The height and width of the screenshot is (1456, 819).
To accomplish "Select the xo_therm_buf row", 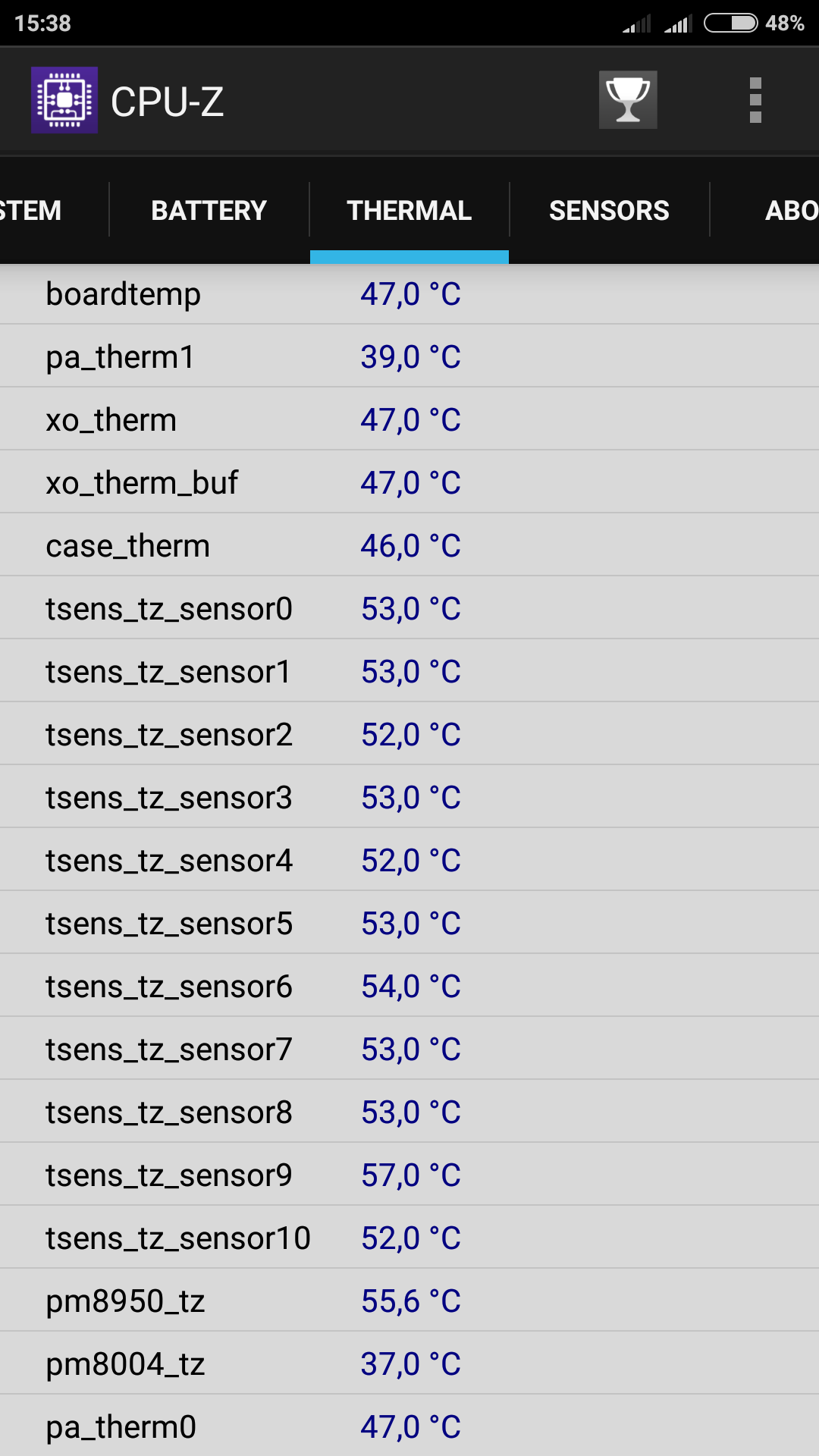I will click(x=409, y=483).
